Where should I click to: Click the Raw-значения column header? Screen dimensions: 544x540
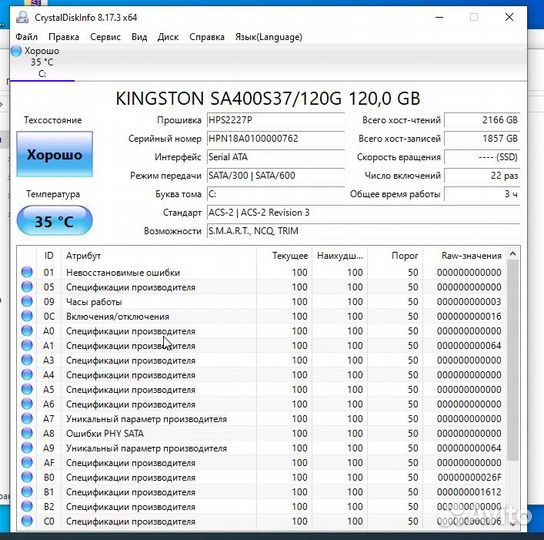(x=464, y=256)
